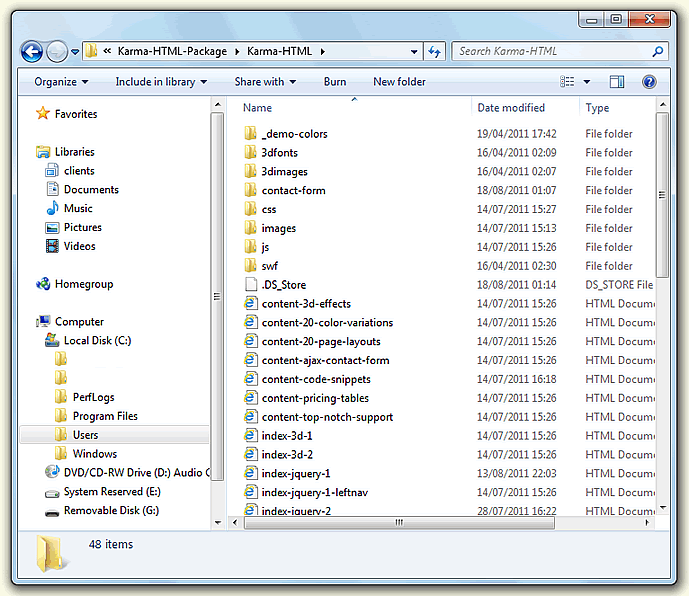Click Burn in the toolbar
Viewport: 689px width, 596px height.
pyautogui.click(x=335, y=82)
